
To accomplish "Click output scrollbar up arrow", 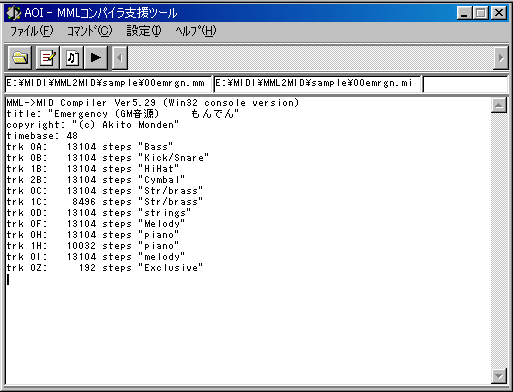I will pos(499,106).
